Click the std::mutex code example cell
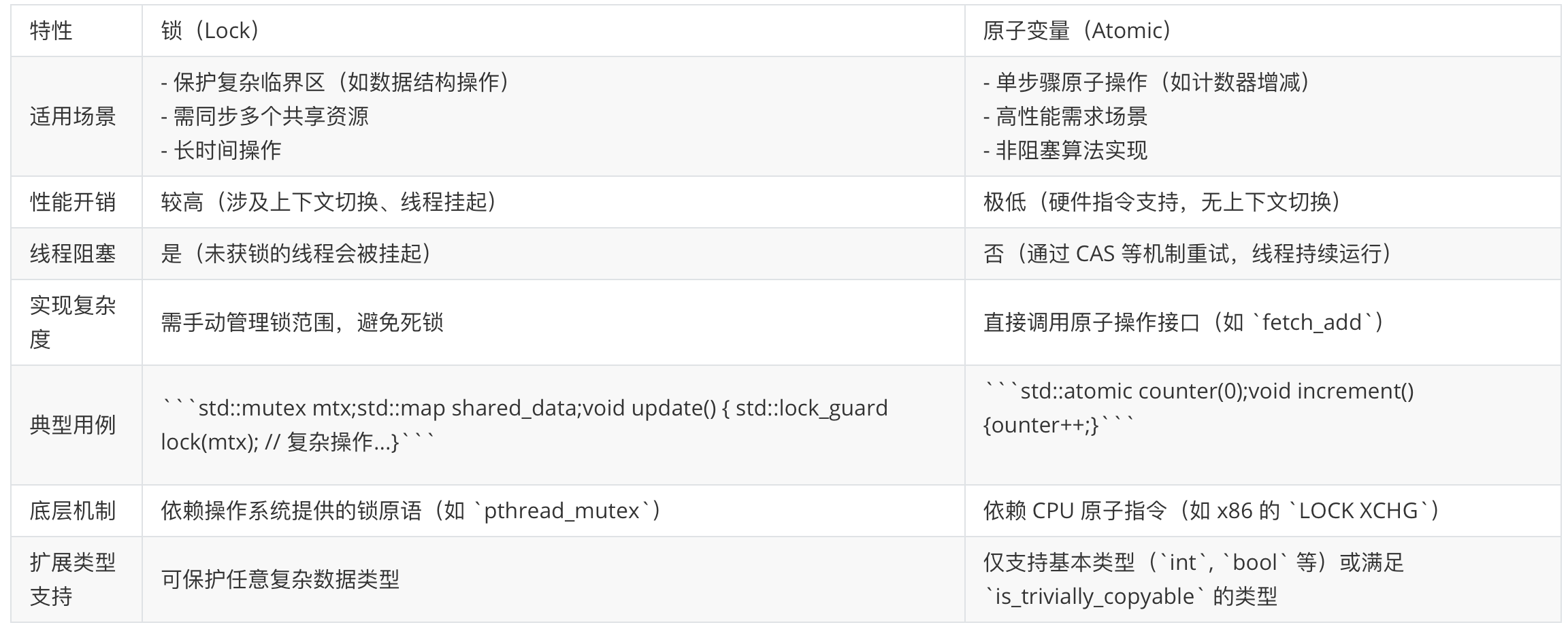This screenshot has width=1568, height=627. click(553, 425)
